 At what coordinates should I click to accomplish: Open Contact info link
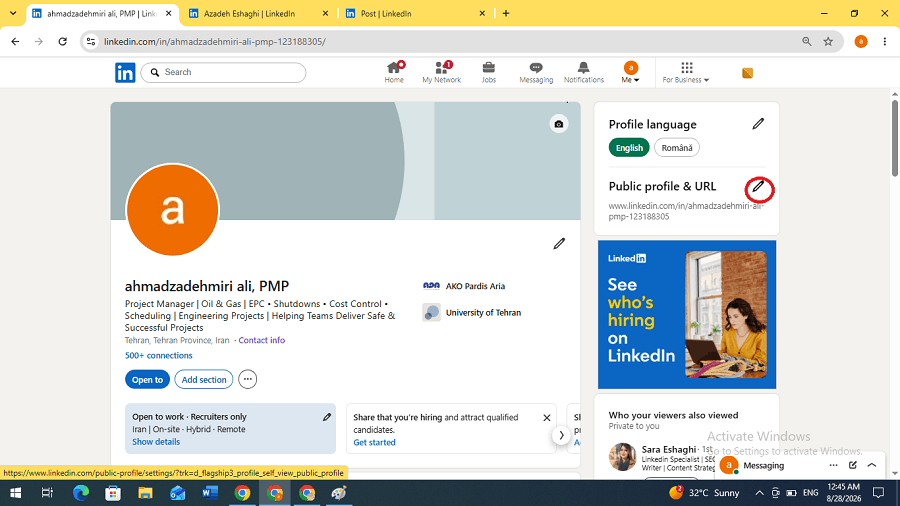[x=262, y=340]
